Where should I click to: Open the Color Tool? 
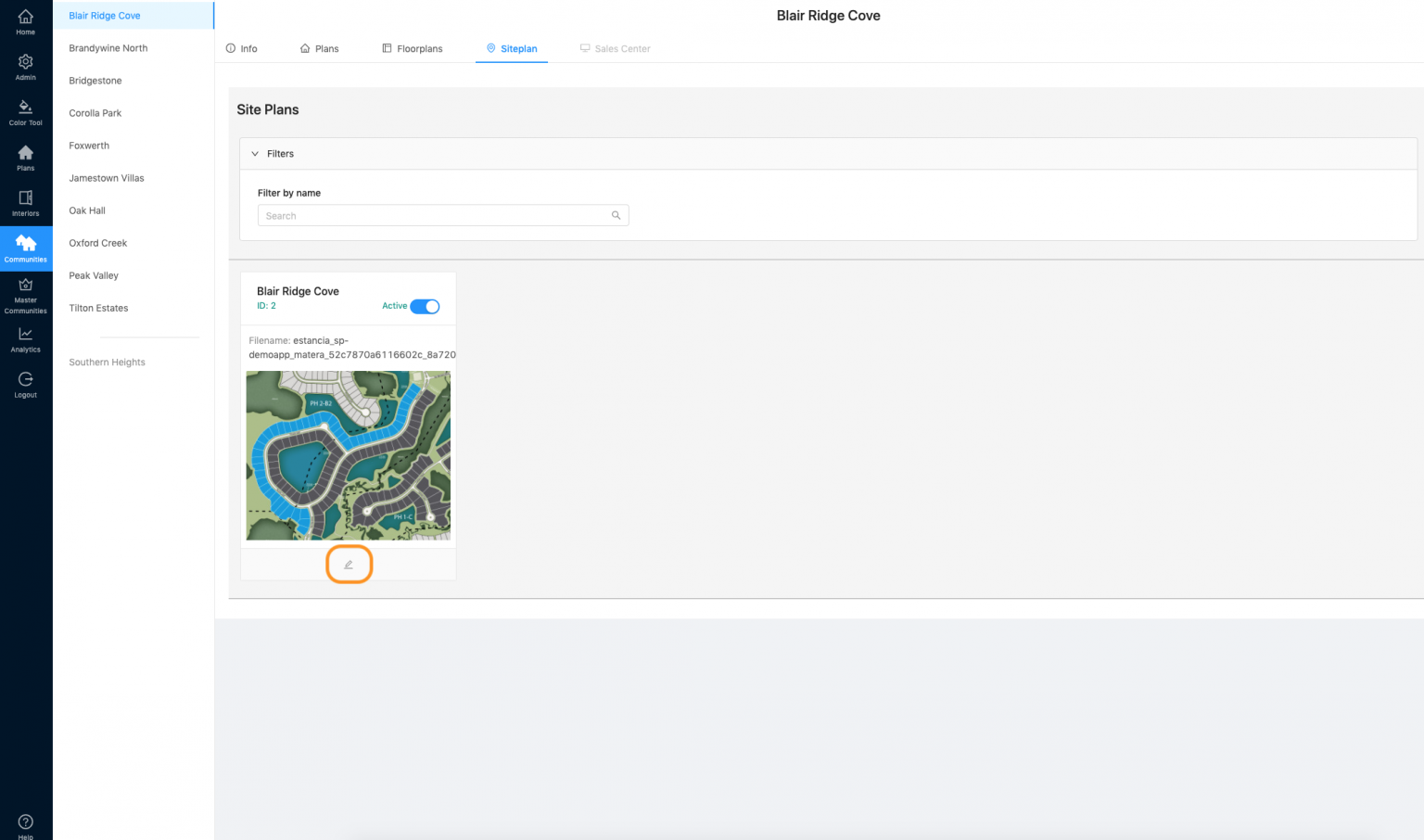pos(26,112)
